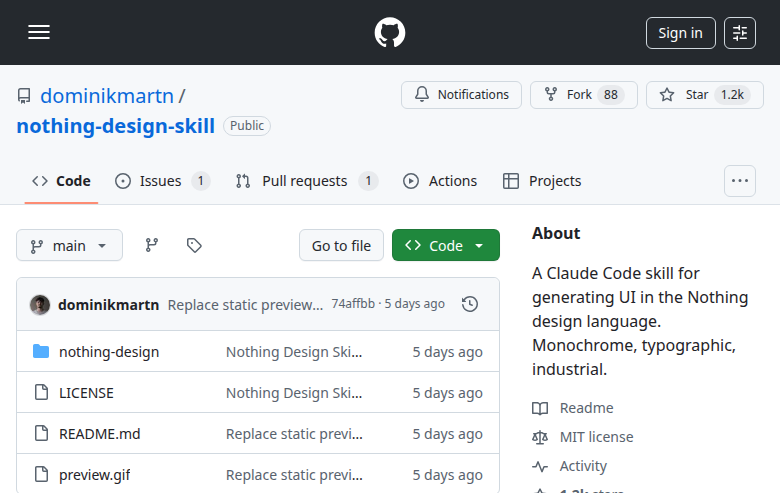Open nothing-design row commit message
Image resolution: width=780 pixels, height=493 pixels.
(x=294, y=352)
